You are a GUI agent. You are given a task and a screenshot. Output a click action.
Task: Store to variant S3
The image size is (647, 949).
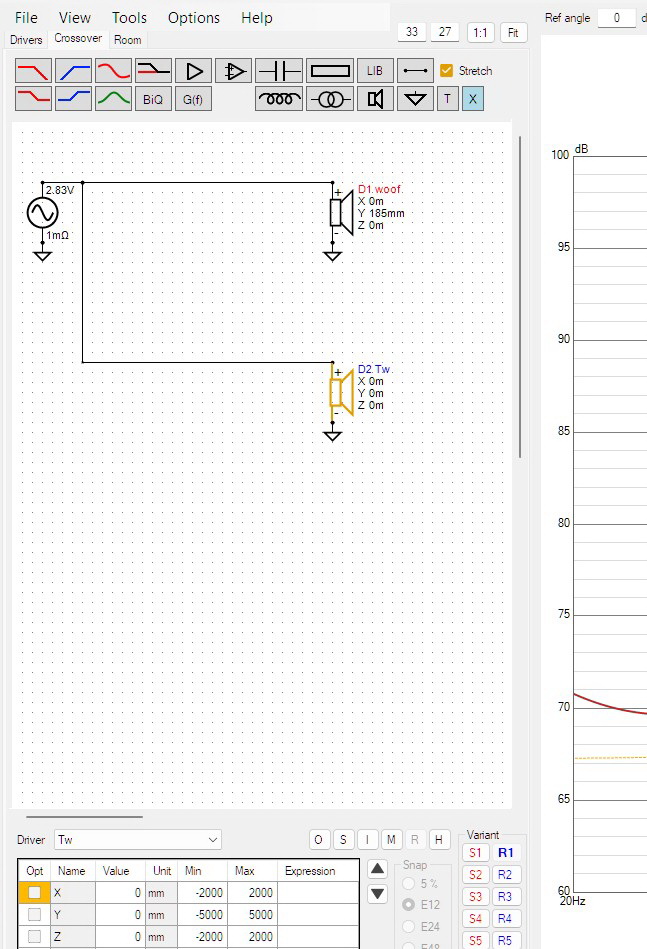[x=476, y=896]
